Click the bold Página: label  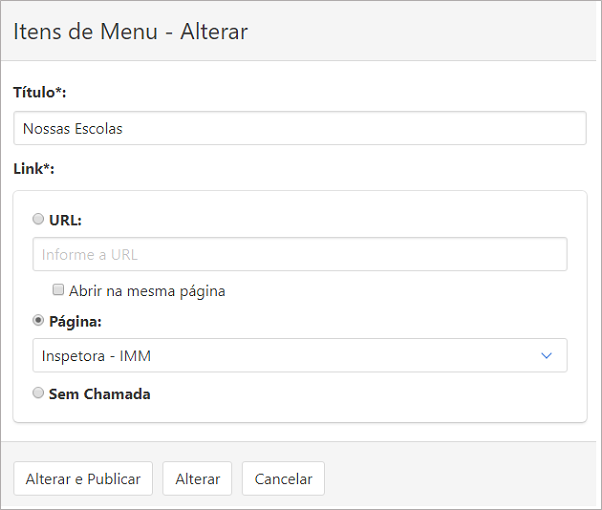click(75, 322)
